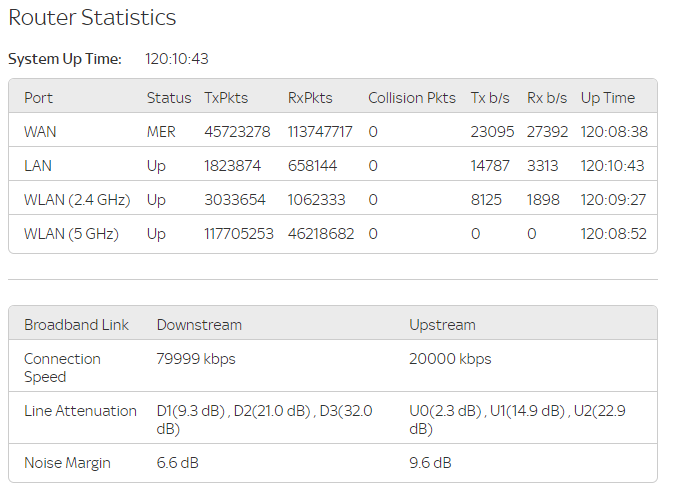Click the WLAN (2.4 GHz) row label
The width and height of the screenshot is (678, 498).
[77, 200]
